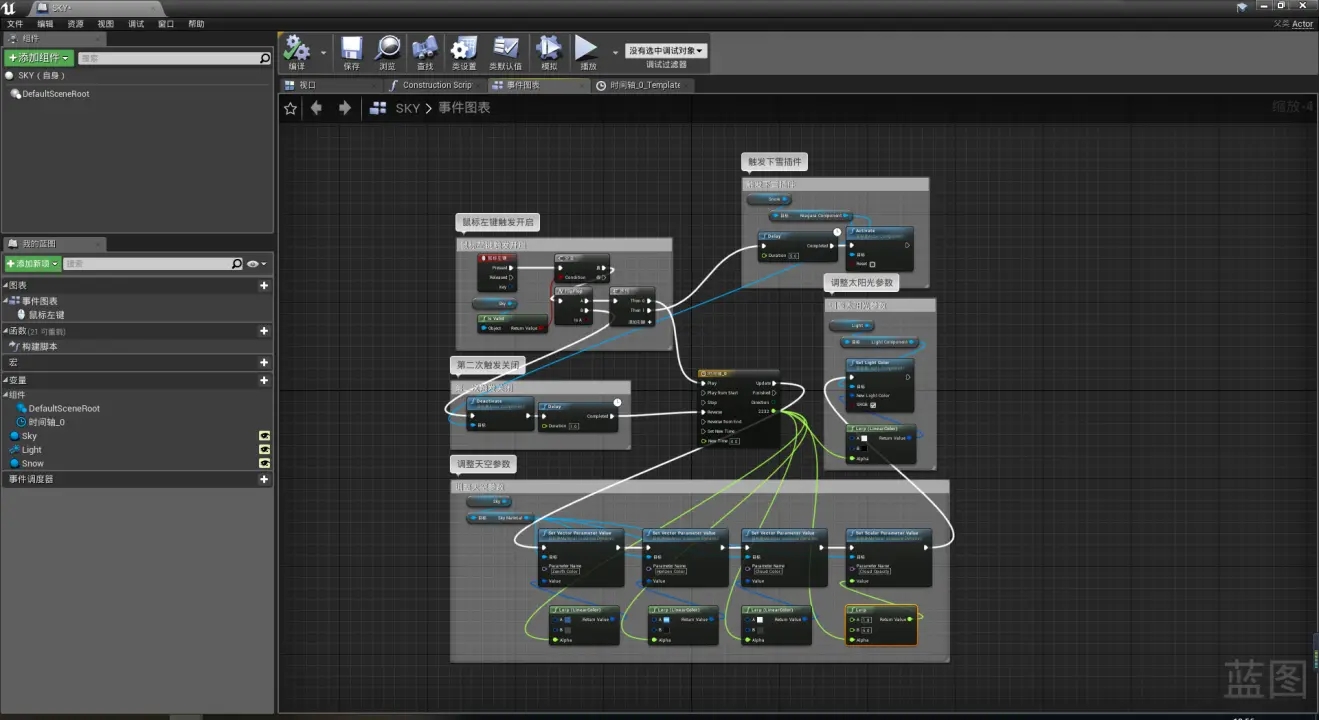Toggle the eye icon on the Snow variable
1319x720 pixels.
tap(264, 463)
